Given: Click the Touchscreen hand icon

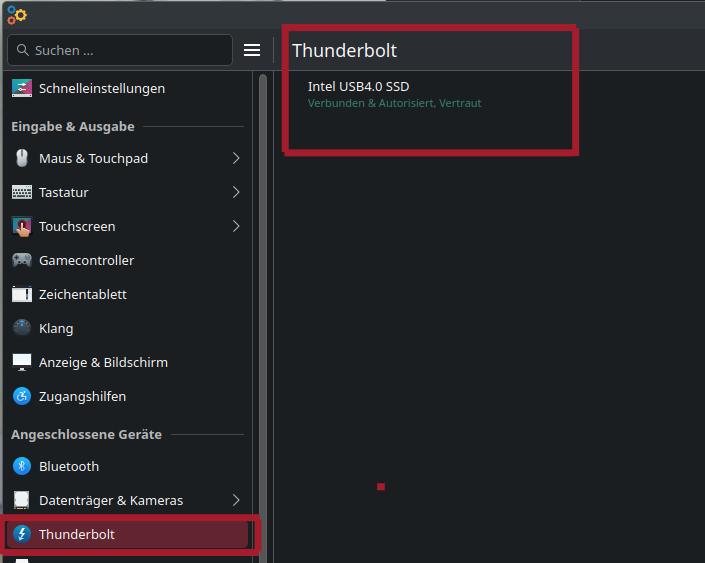Looking at the screenshot, I should 22,227.
